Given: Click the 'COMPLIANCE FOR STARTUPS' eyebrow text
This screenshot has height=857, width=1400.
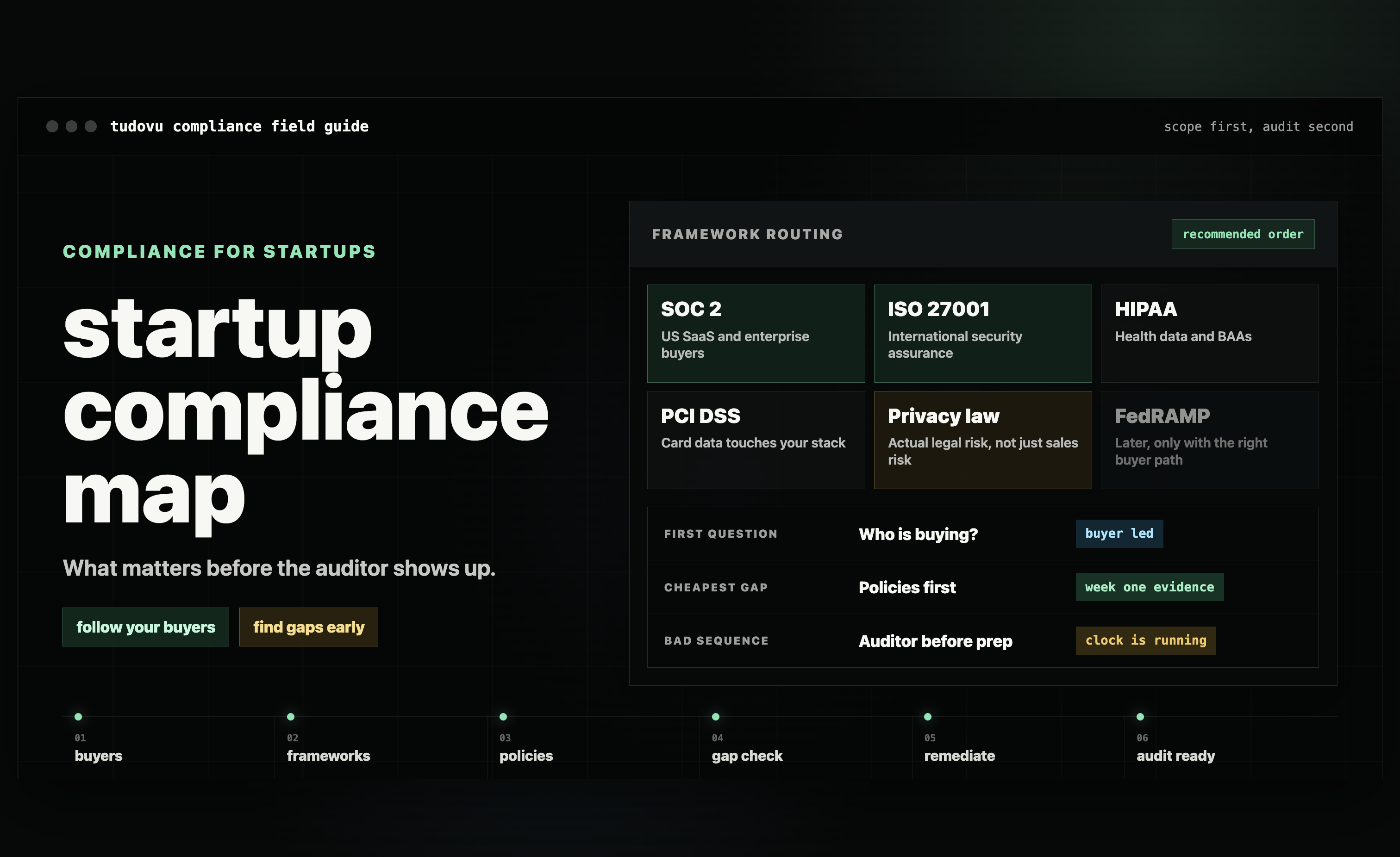Looking at the screenshot, I should (219, 252).
